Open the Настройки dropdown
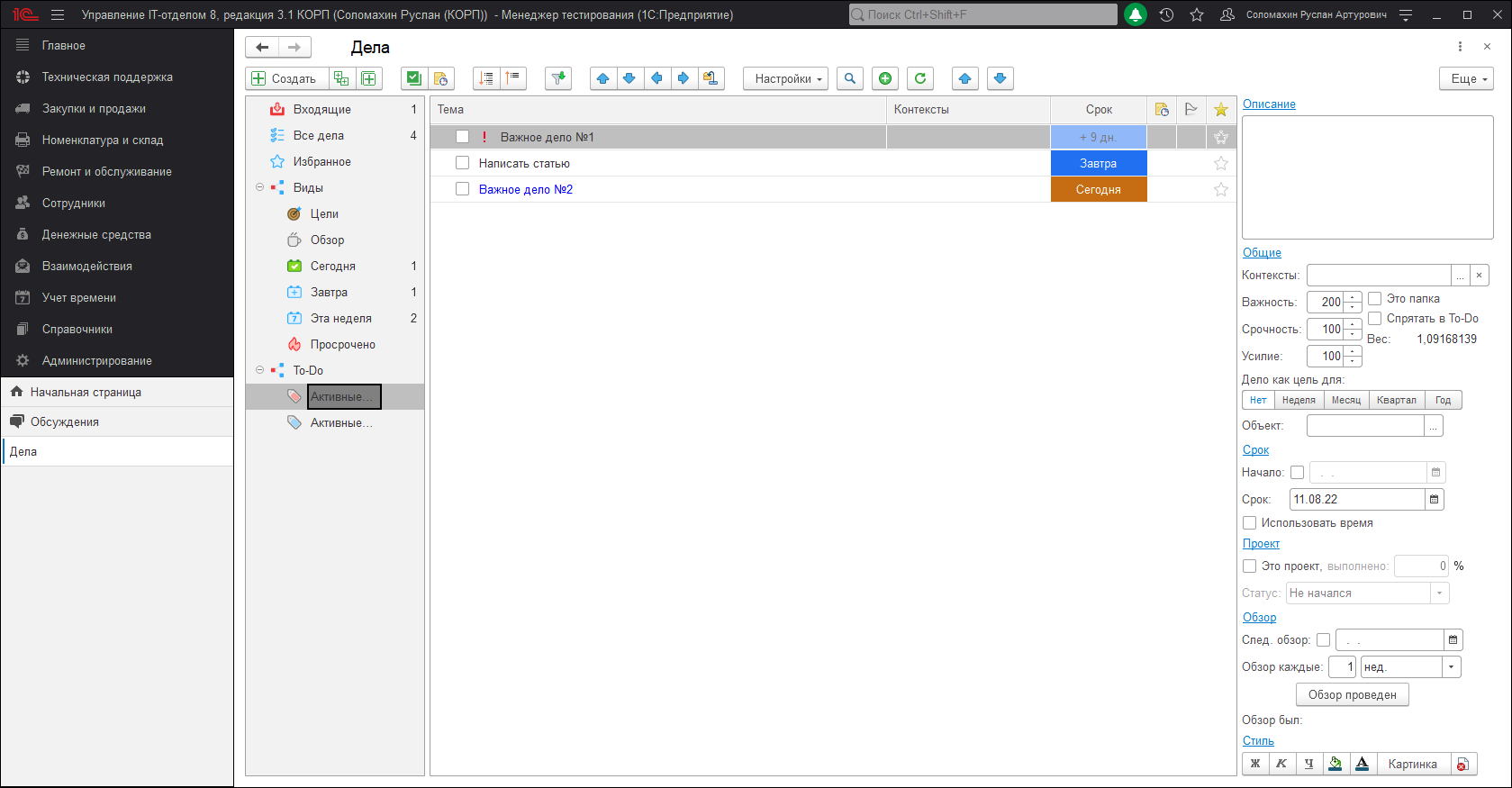This screenshot has width=1512, height=788. 785,78
